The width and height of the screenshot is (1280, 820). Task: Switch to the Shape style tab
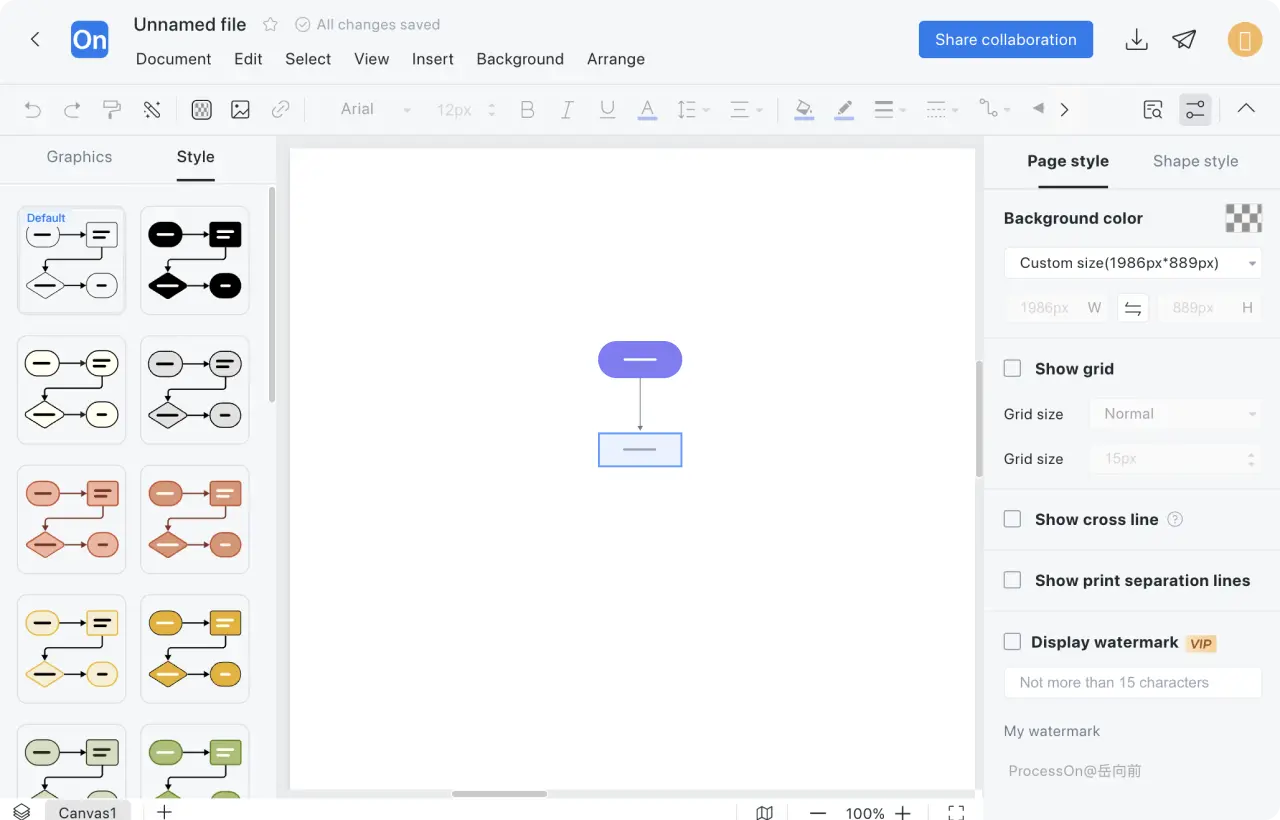point(1195,161)
